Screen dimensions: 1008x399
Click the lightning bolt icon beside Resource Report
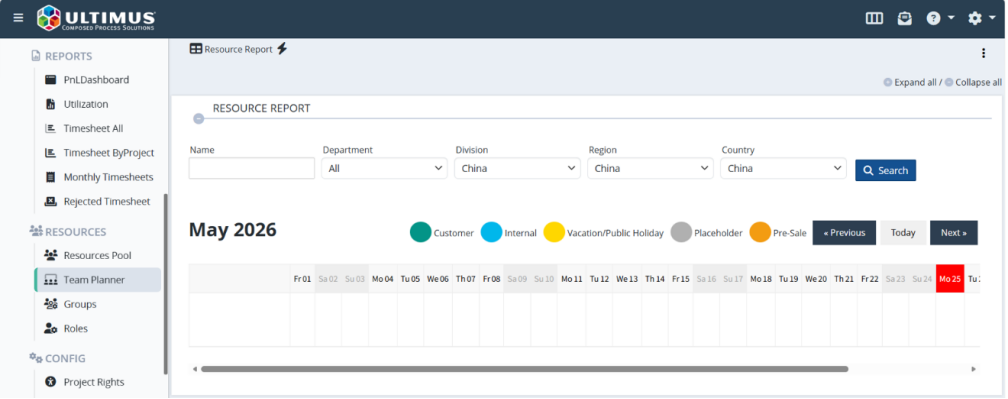tap(282, 49)
